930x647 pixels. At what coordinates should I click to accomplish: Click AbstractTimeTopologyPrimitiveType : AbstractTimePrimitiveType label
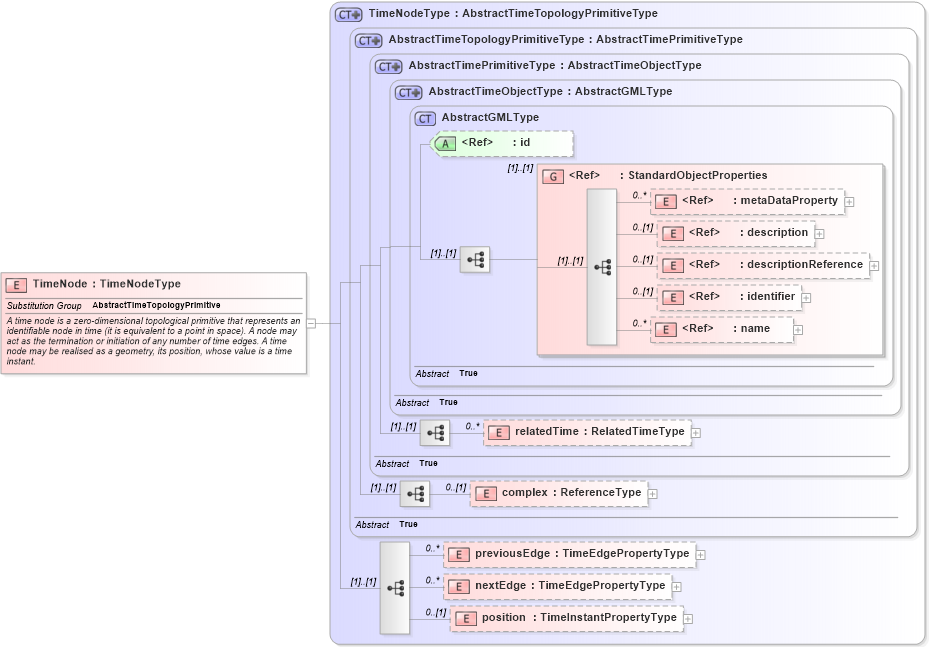coord(565,40)
